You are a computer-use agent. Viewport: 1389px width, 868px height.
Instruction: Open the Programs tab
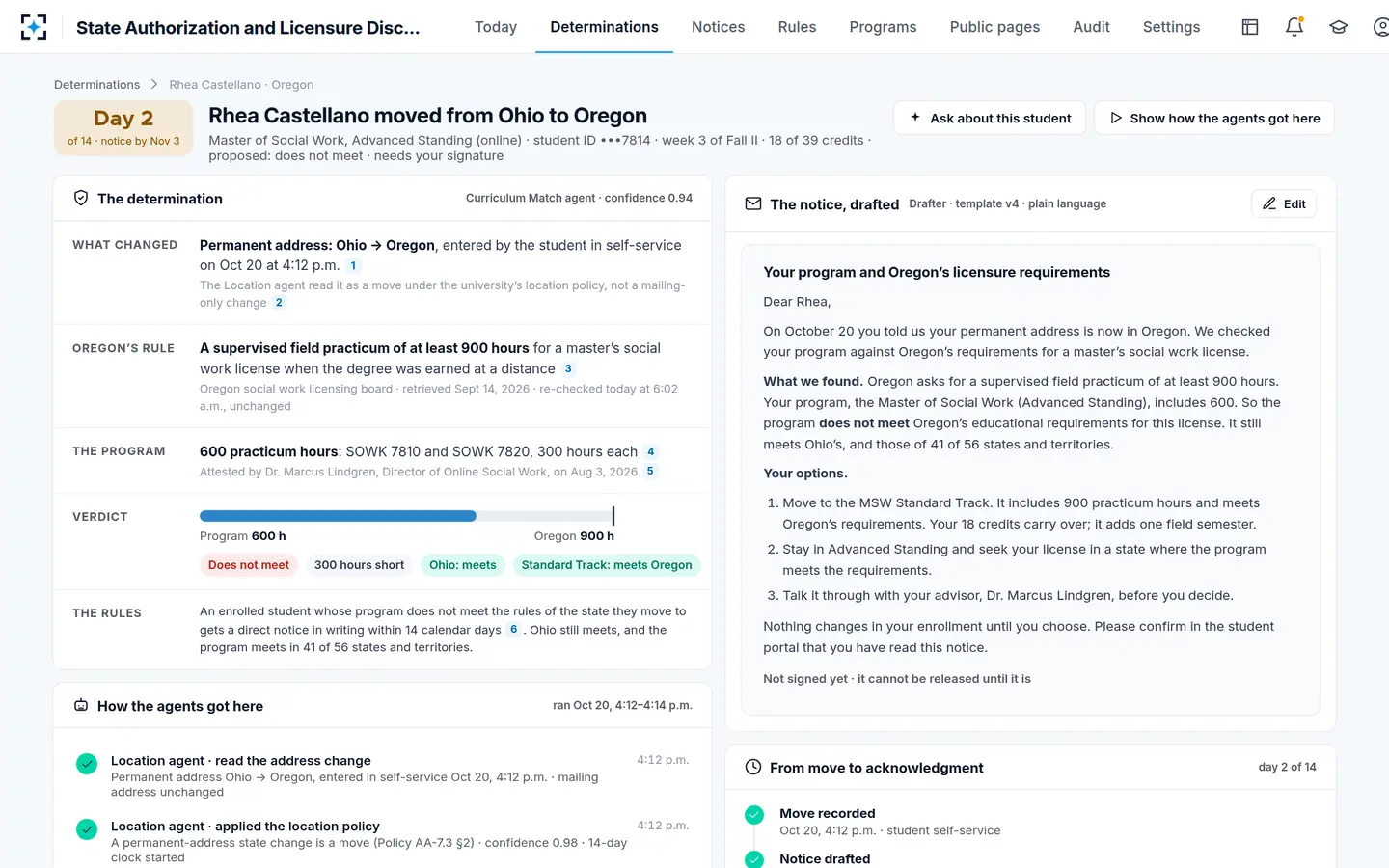click(x=883, y=27)
